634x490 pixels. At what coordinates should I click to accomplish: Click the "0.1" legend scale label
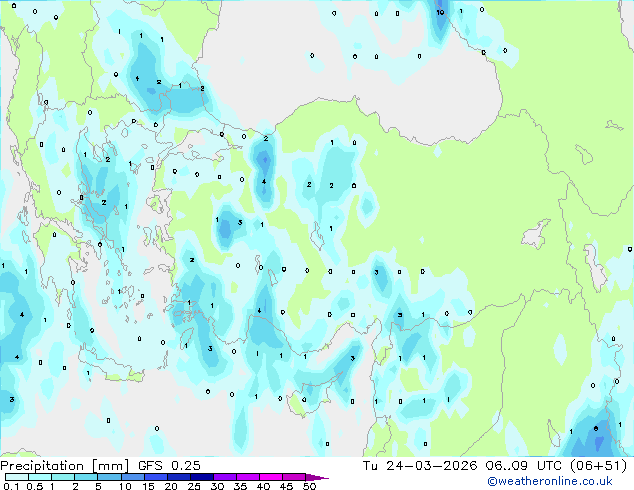11,486
